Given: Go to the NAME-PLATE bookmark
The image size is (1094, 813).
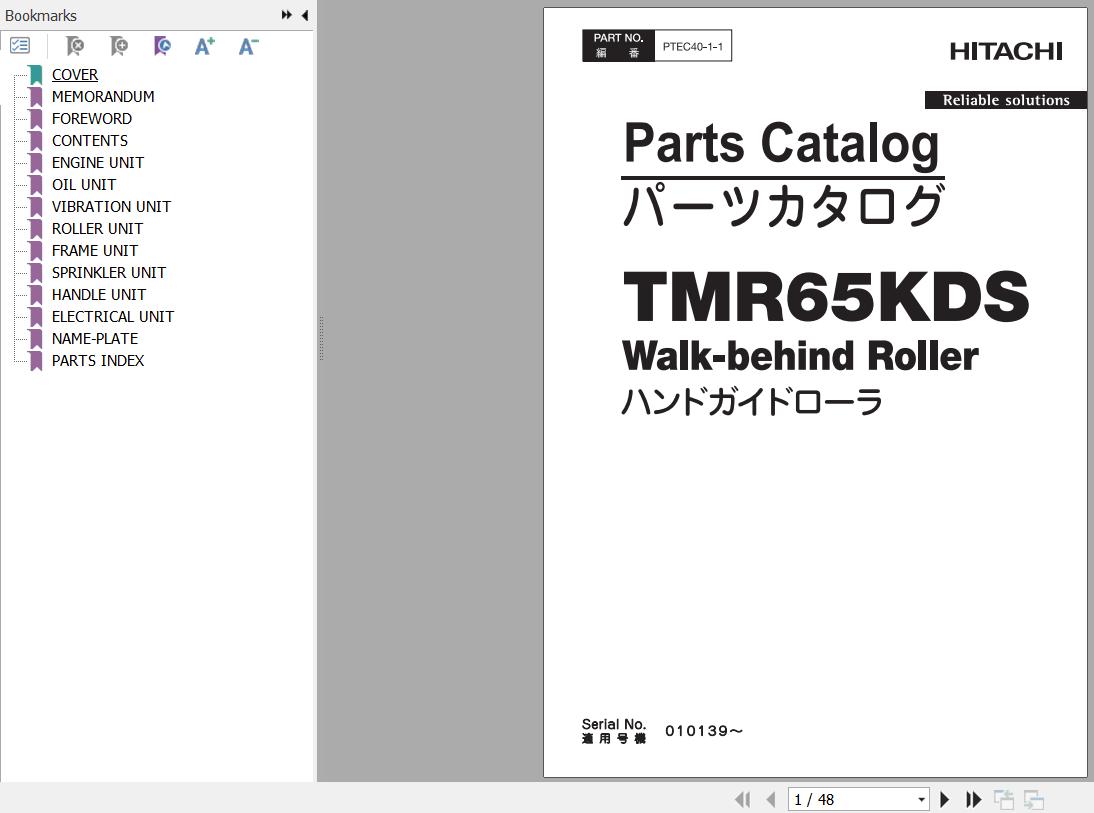Looking at the screenshot, I should click(x=95, y=338).
